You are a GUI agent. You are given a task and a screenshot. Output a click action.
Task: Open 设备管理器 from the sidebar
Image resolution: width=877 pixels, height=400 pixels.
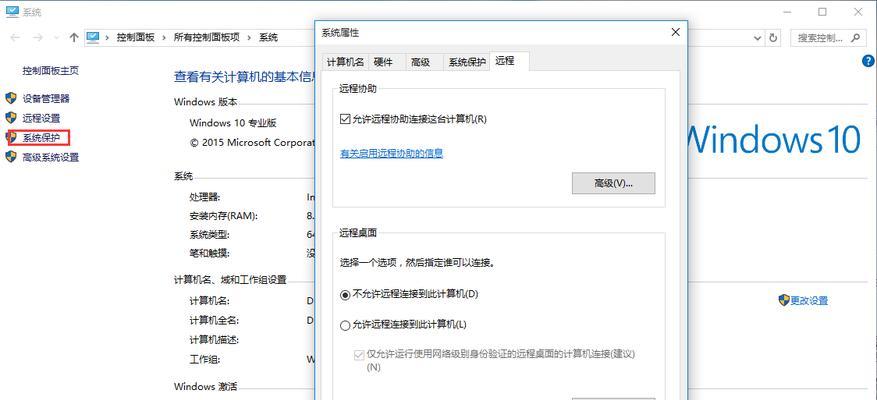pyautogui.click(x=46, y=98)
